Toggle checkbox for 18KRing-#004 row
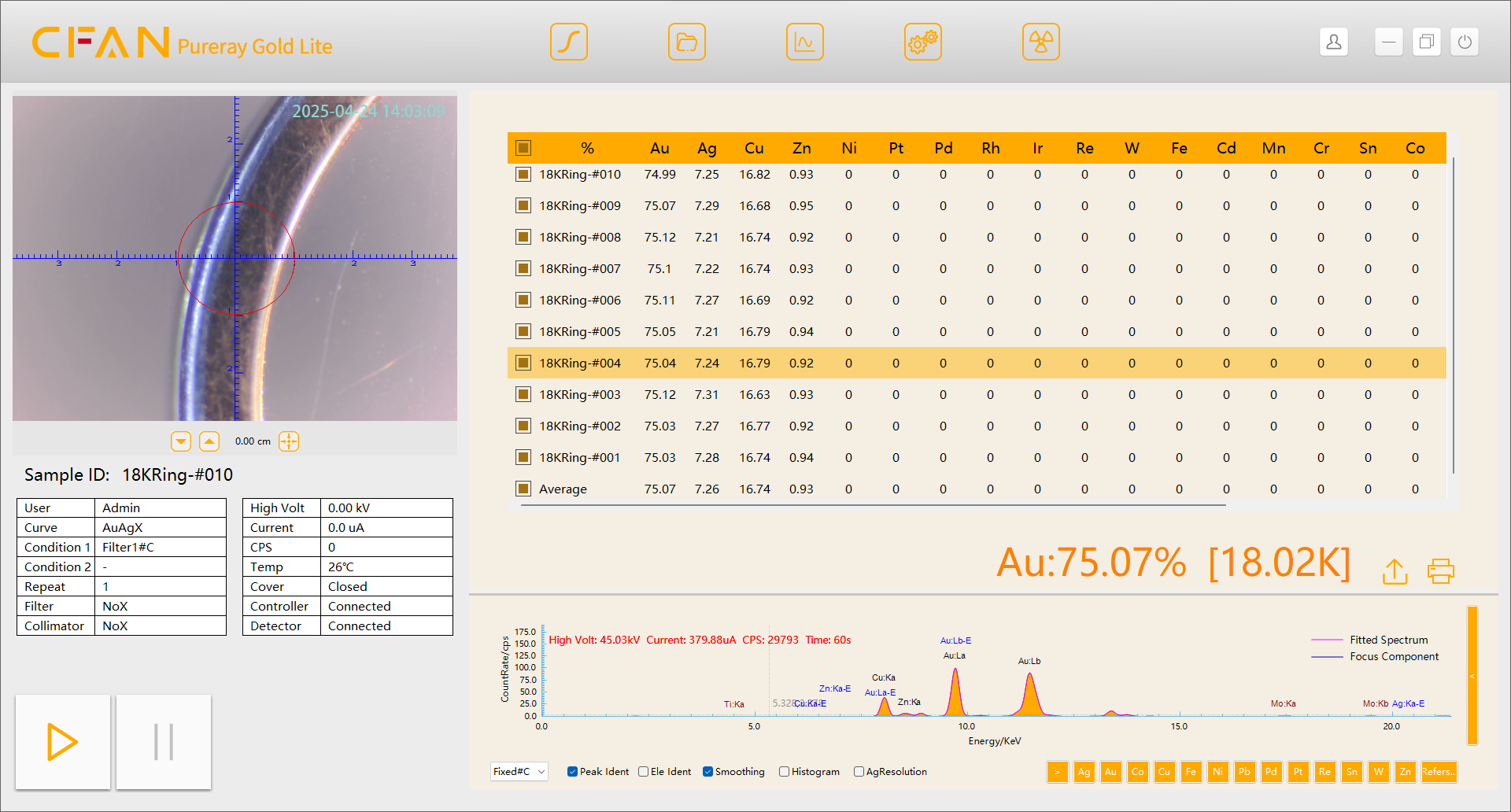Image resolution: width=1511 pixels, height=812 pixels. 523,363
